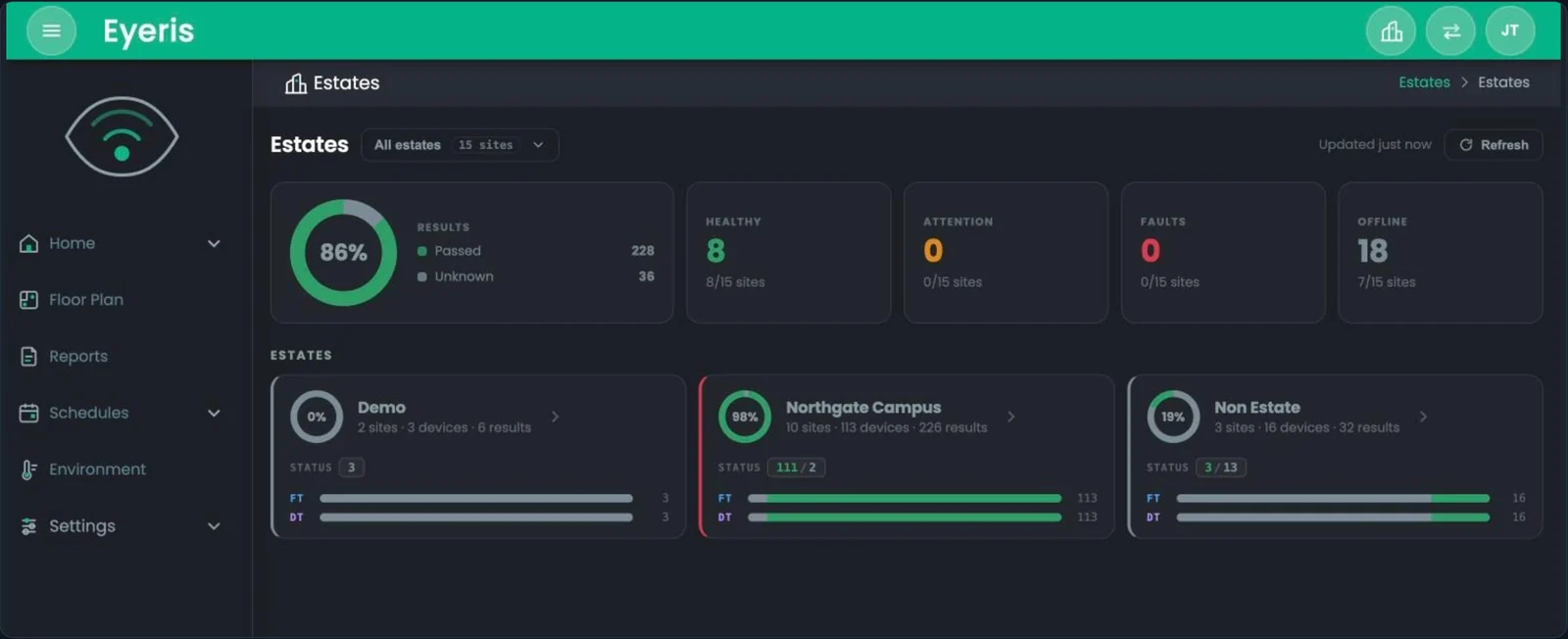The height and width of the screenshot is (639, 1568).
Task: Click the swap arrows icon in header
Action: (1450, 31)
